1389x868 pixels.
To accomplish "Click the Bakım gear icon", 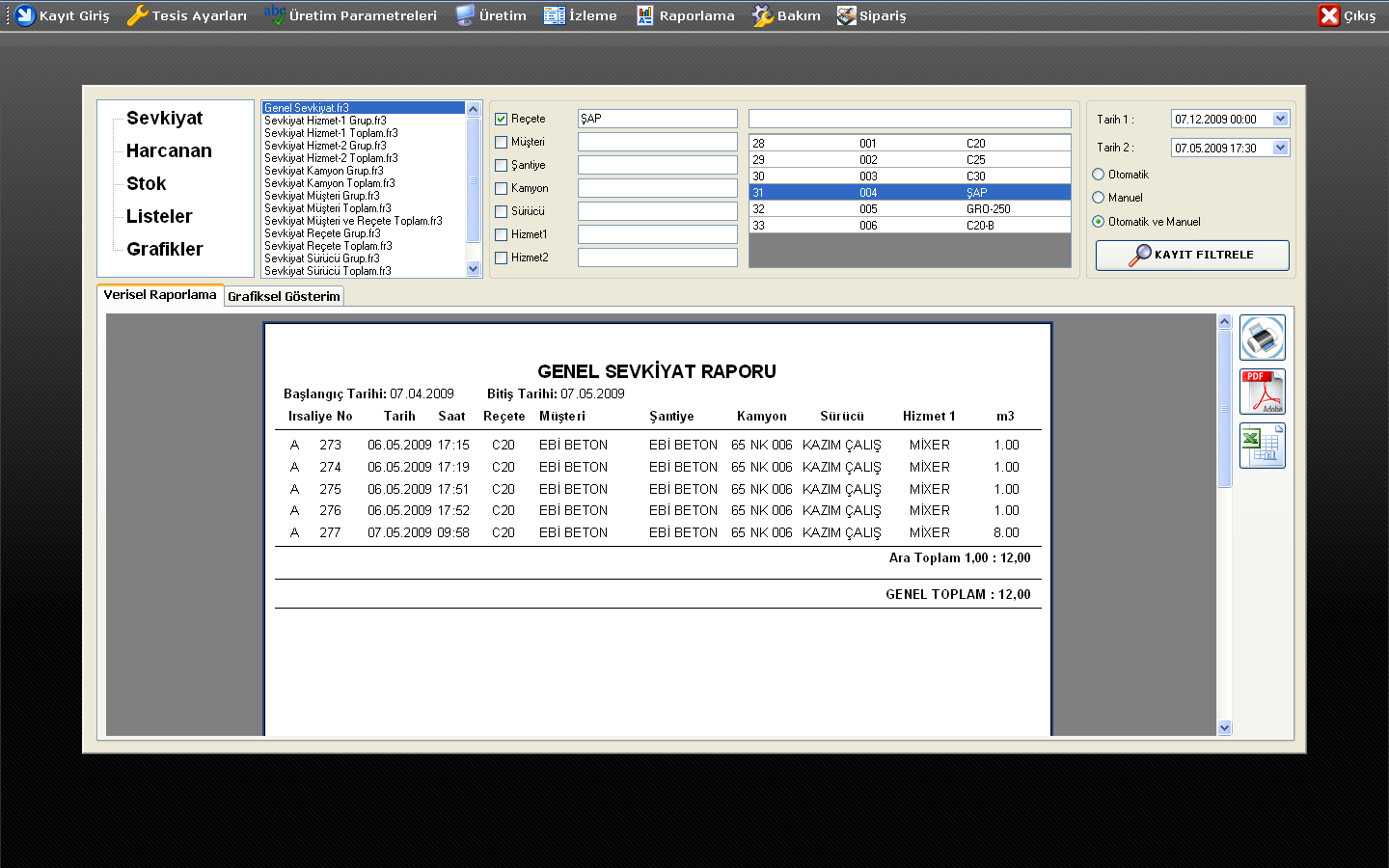I will point(763,15).
